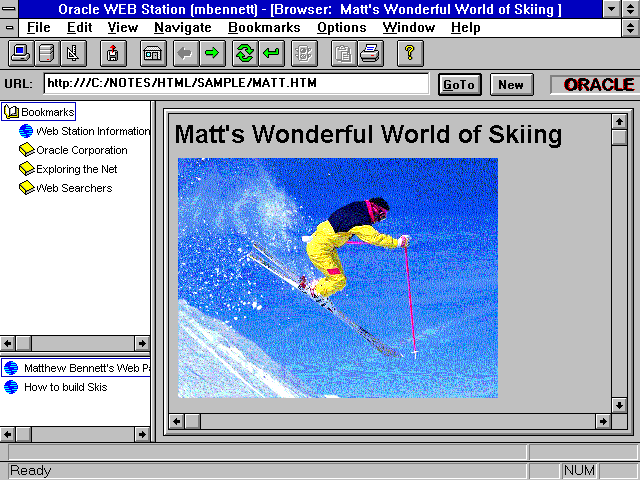Open the Navigate menu
This screenshot has height=480, width=640.
[183, 27]
